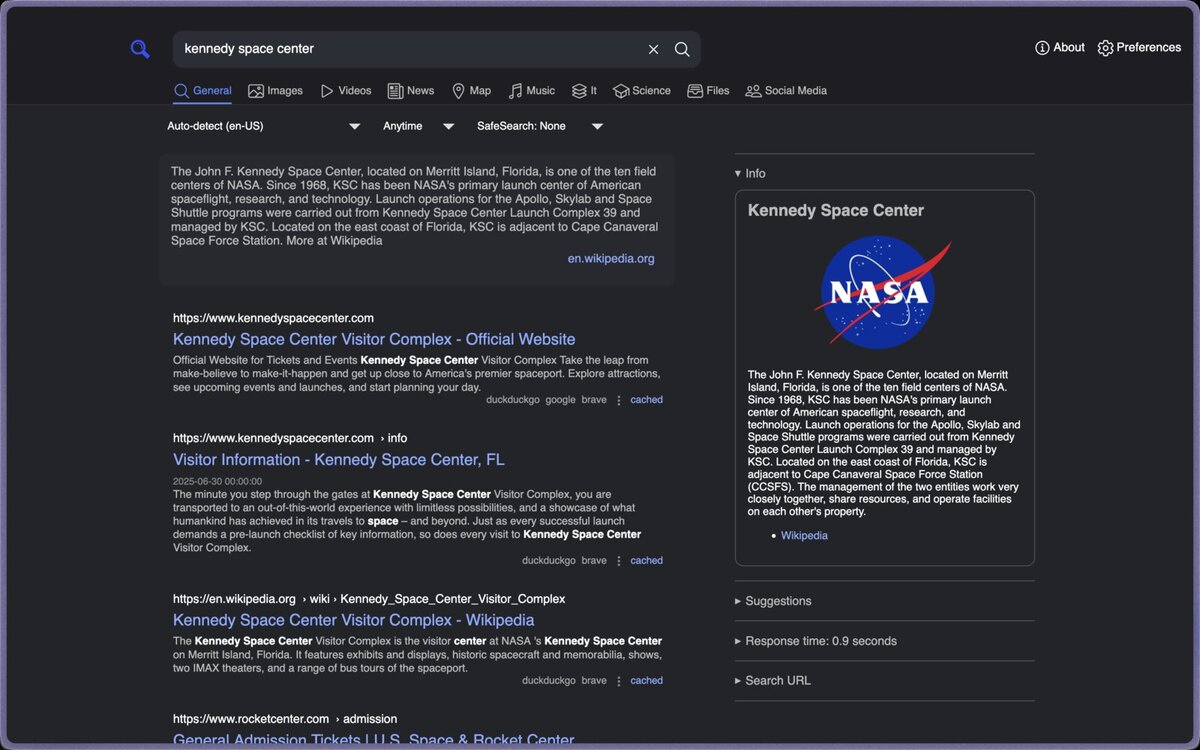Viewport: 1200px width, 750px height.
Task: Open cached version of Visitor Information result
Action: (x=646, y=561)
